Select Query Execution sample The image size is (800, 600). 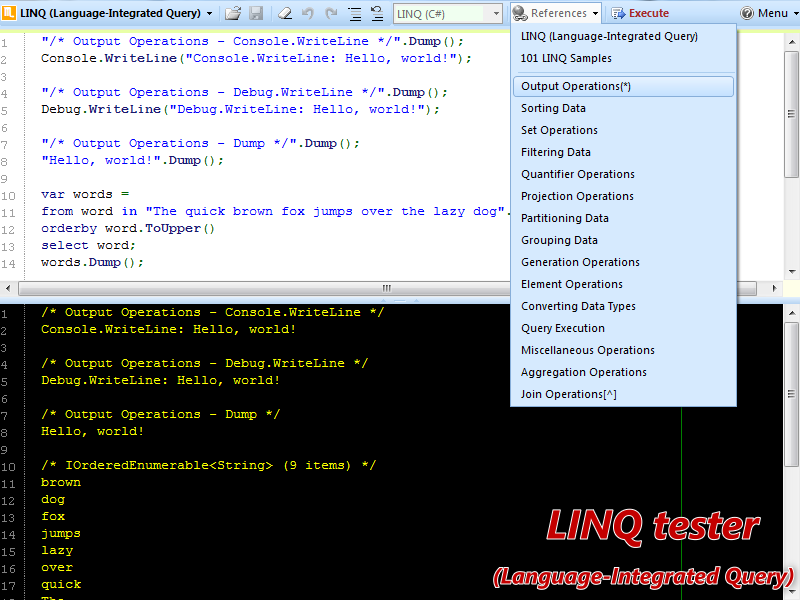(x=623, y=328)
